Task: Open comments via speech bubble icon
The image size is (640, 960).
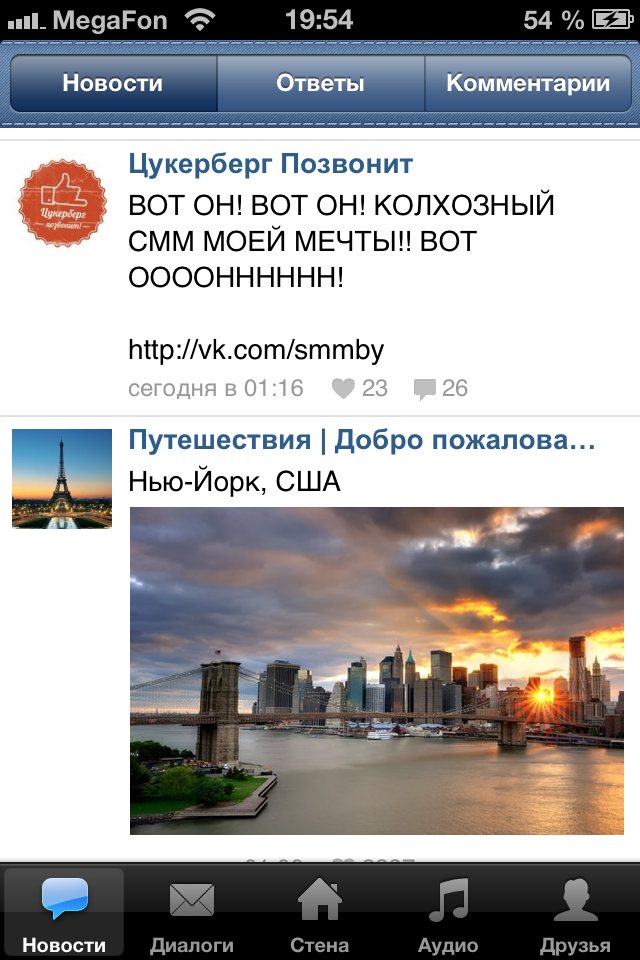Action: click(424, 389)
